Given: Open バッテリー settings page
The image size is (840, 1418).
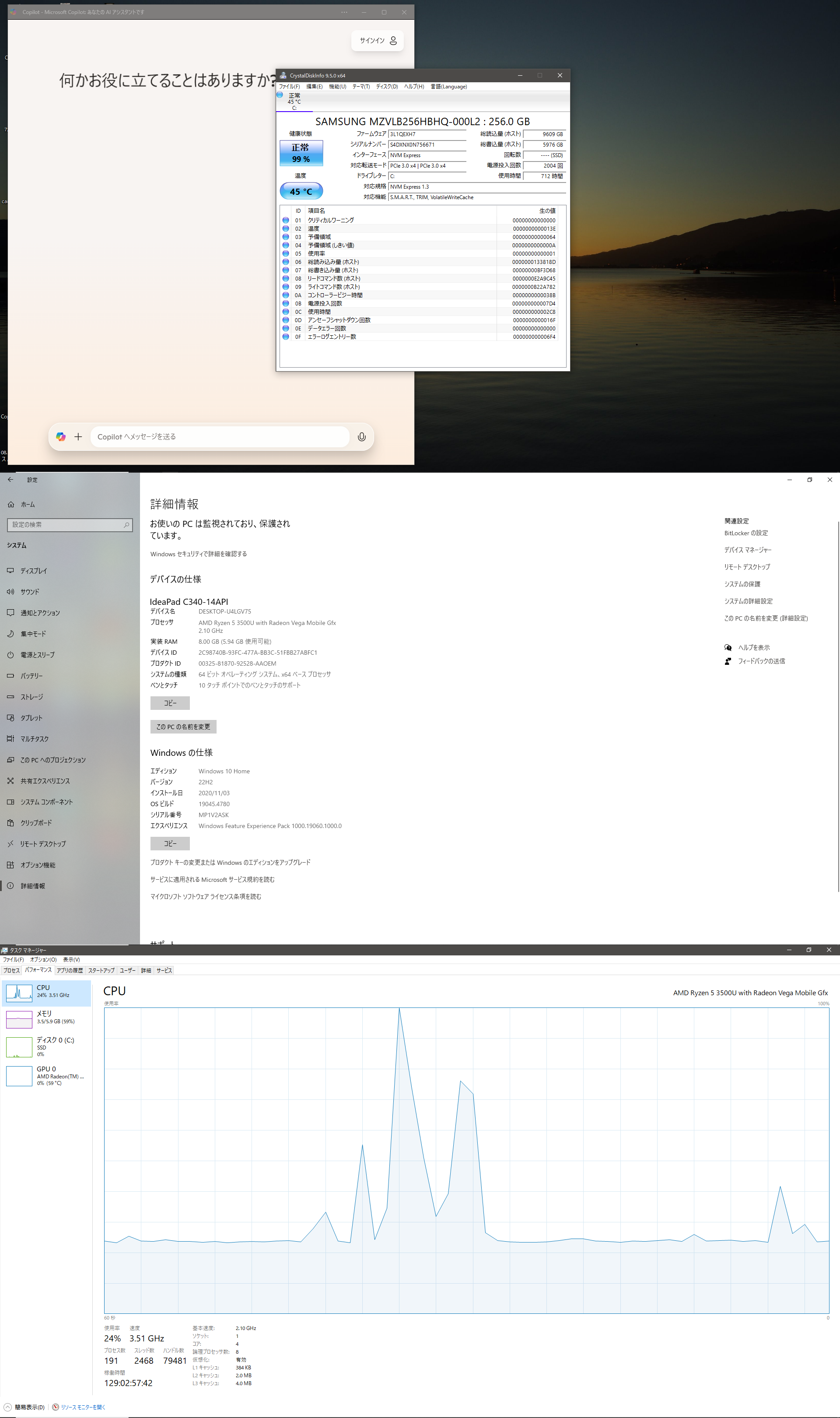Looking at the screenshot, I should [x=70, y=676].
